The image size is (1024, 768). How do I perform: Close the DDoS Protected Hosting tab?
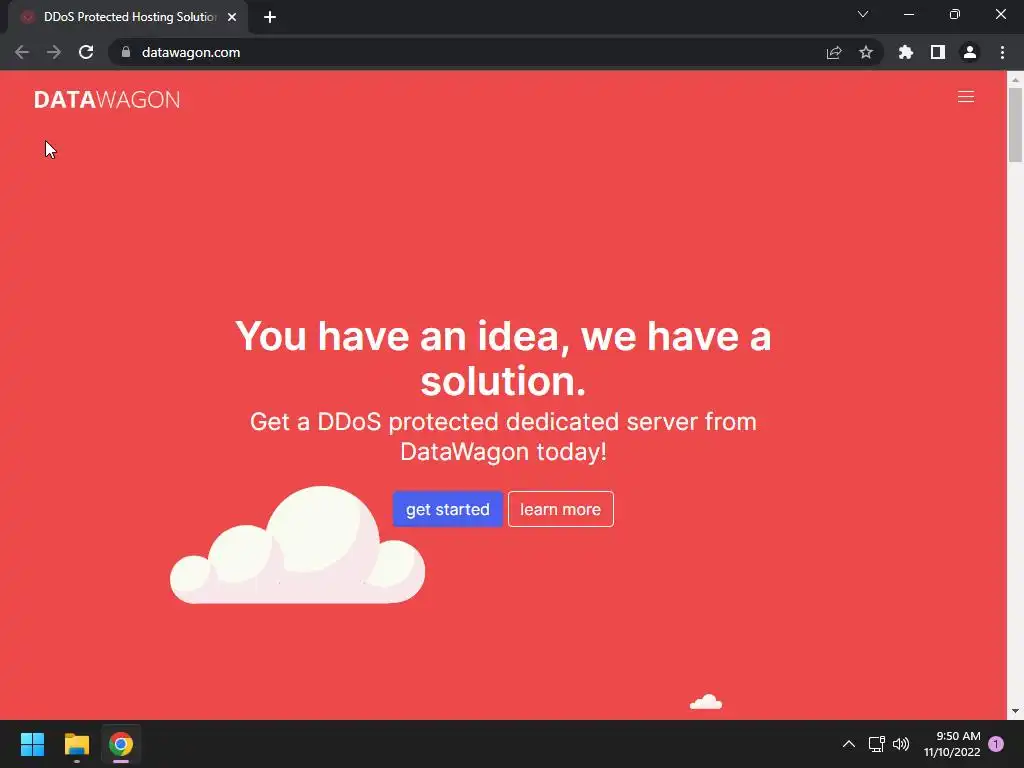[232, 17]
